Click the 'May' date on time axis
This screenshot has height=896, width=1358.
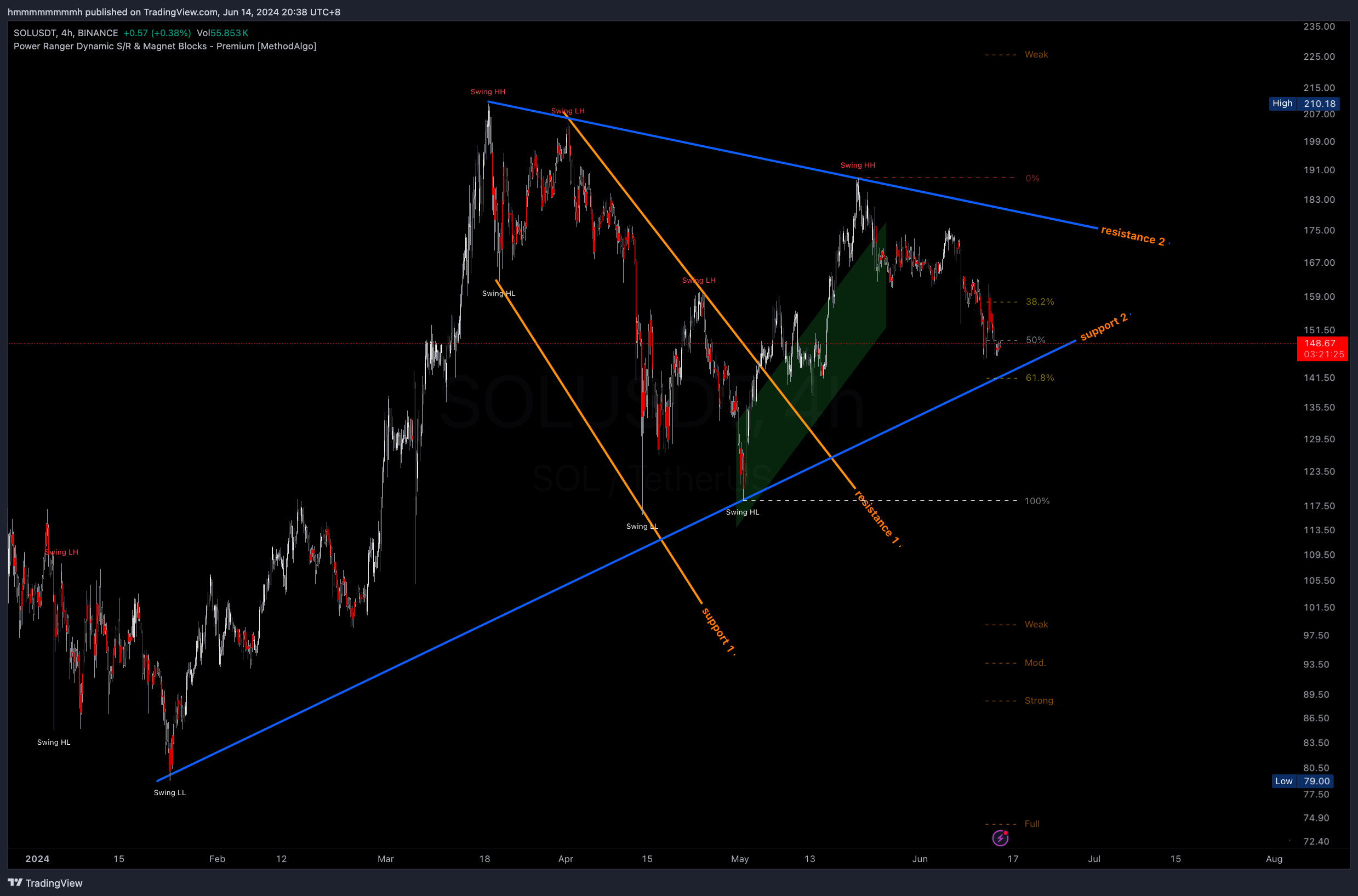[739, 859]
